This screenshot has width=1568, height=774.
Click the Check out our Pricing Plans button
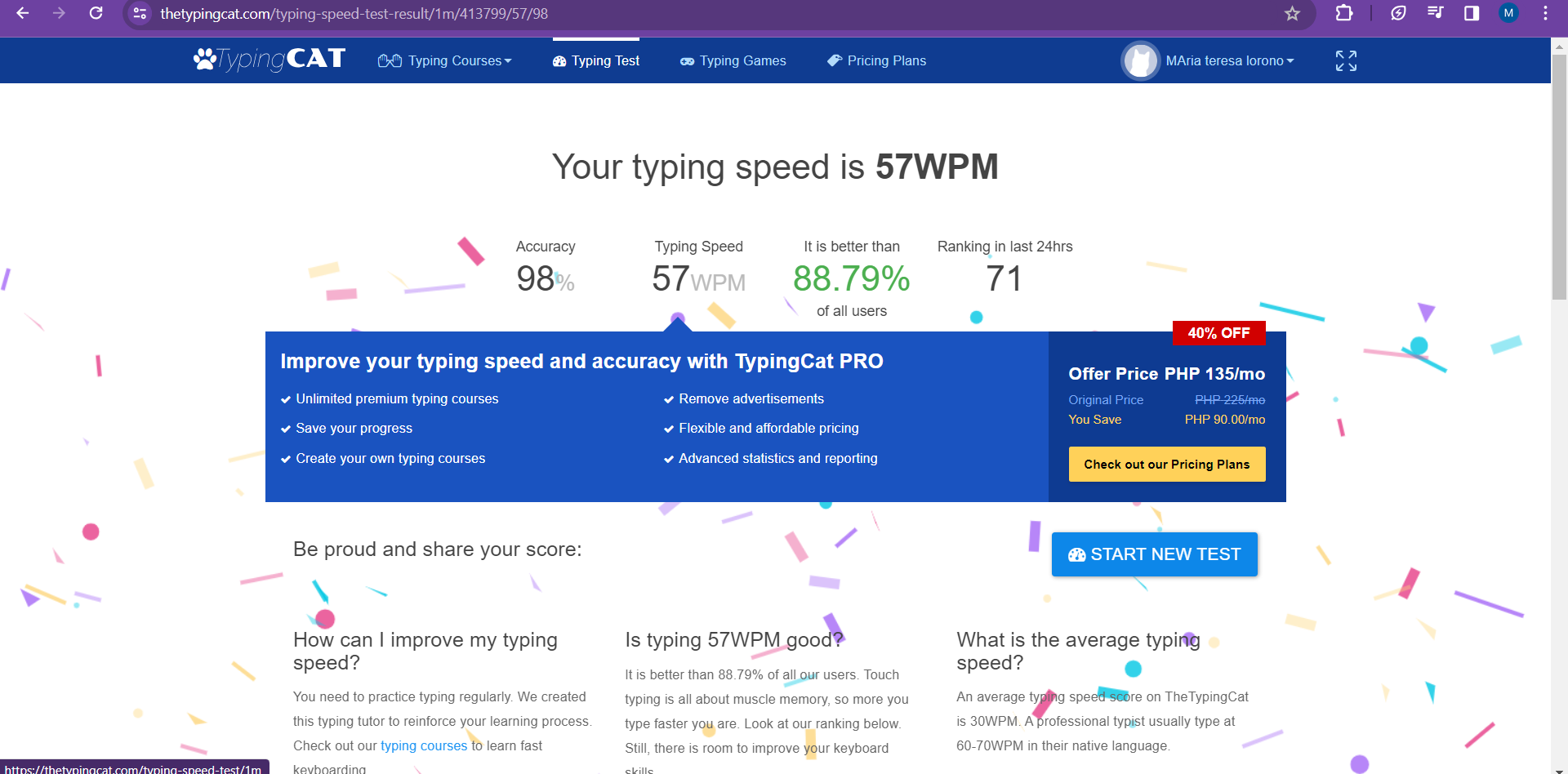point(1166,464)
